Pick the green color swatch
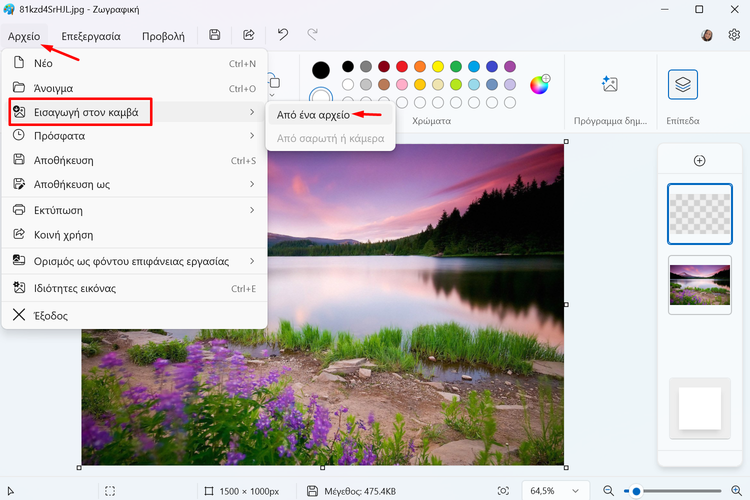Image resolution: width=750 pixels, height=500 pixels. pyautogui.click(x=456, y=66)
